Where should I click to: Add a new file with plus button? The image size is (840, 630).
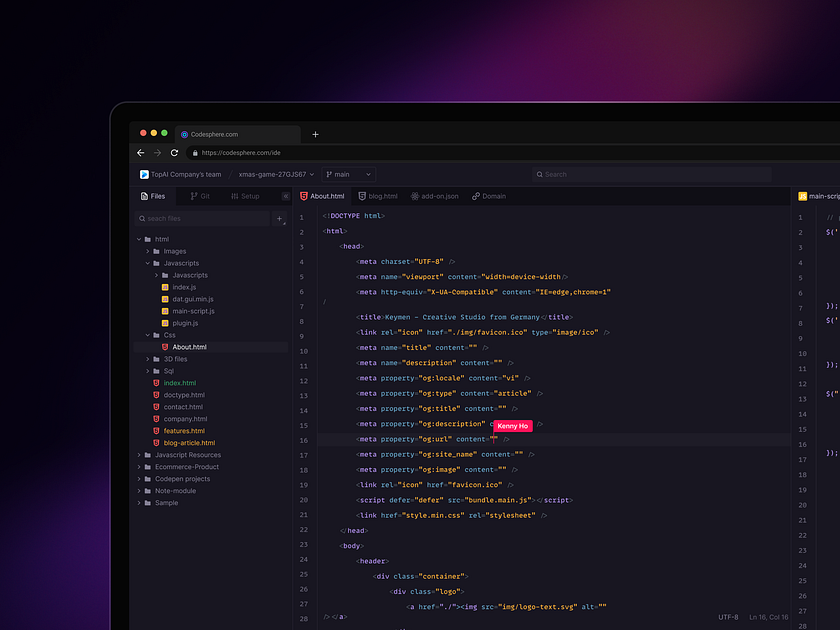[280, 219]
